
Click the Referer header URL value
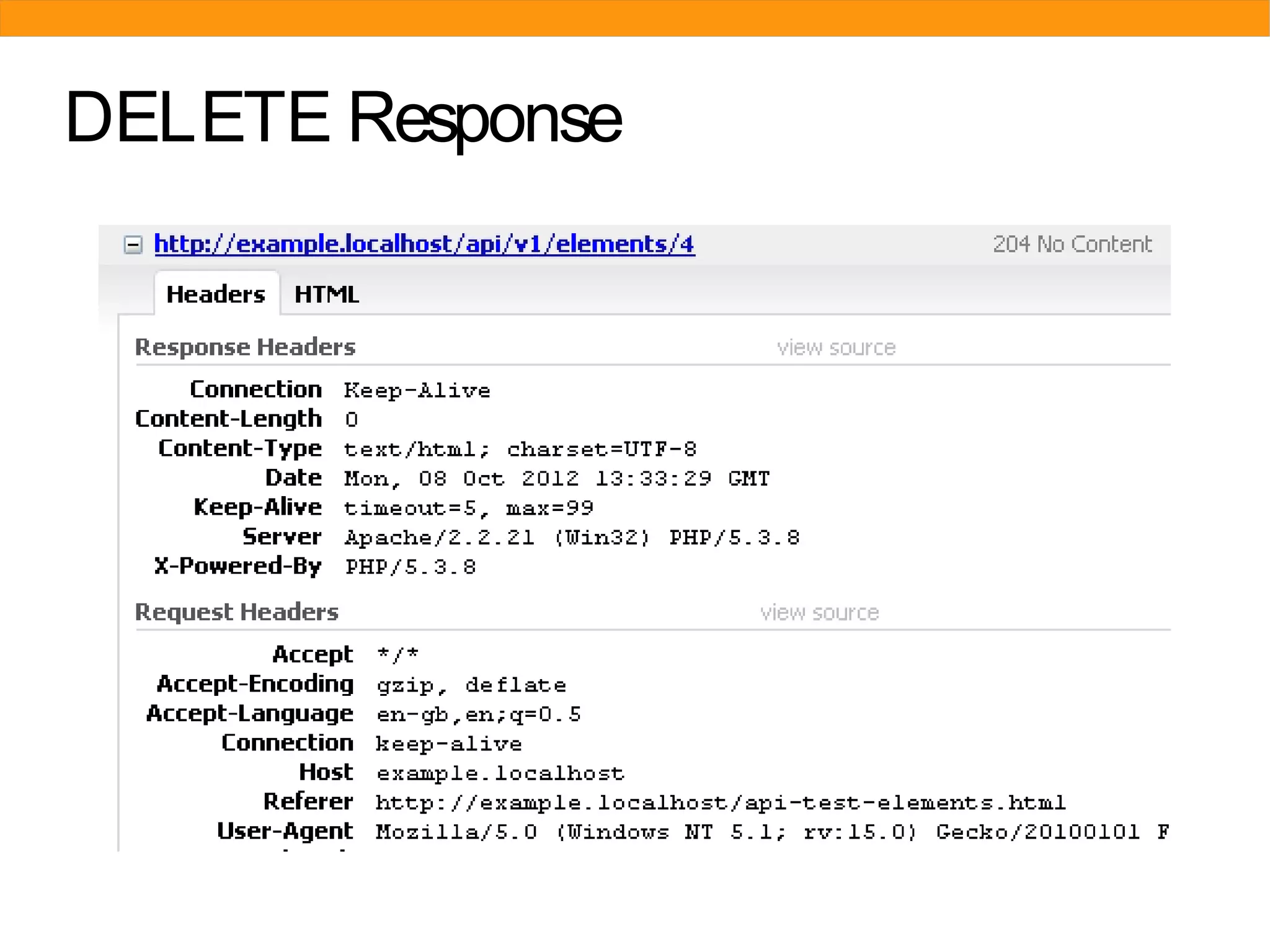pyautogui.click(x=721, y=803)
